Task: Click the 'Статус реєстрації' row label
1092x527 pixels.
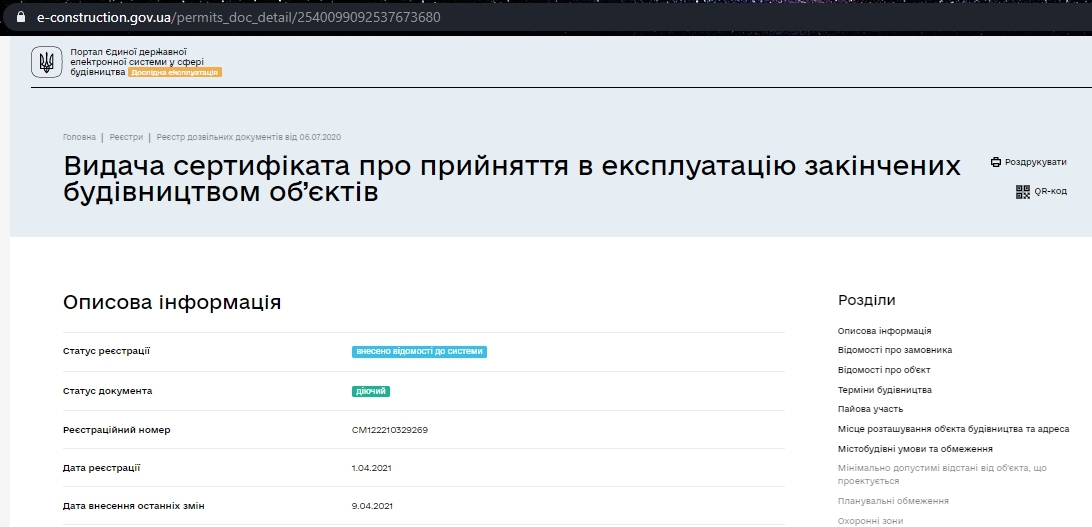Action: tap(107, 351)
